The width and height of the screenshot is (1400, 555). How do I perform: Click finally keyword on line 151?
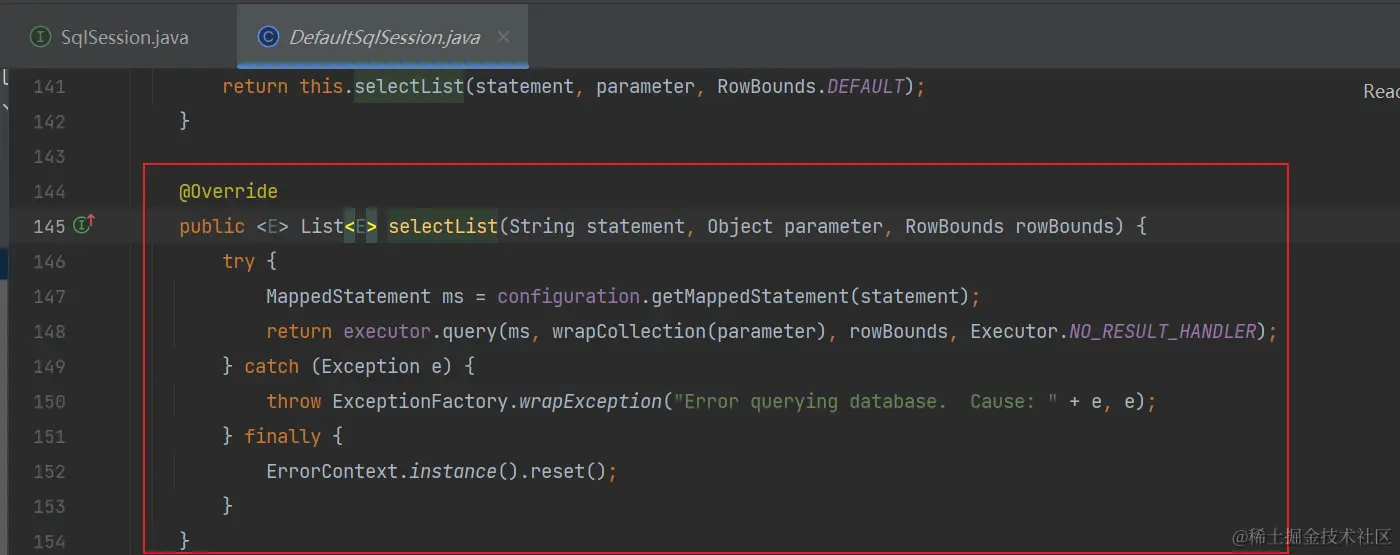283,437
